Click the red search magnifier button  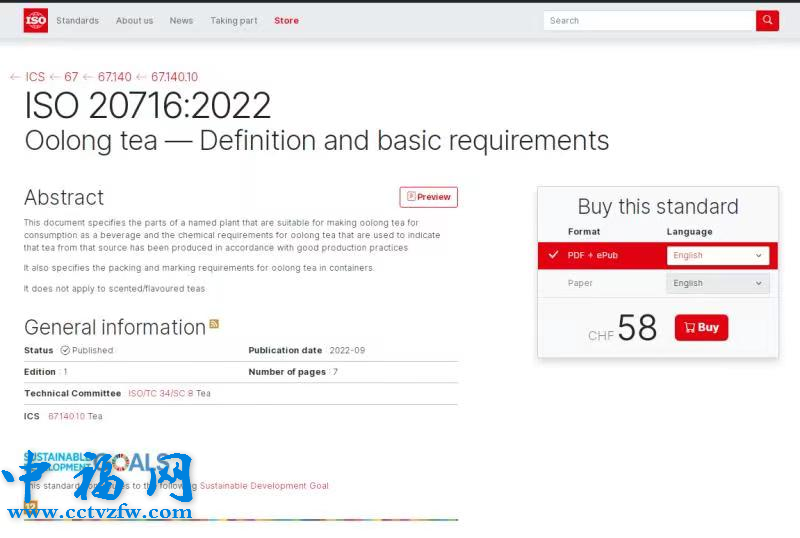767,20
